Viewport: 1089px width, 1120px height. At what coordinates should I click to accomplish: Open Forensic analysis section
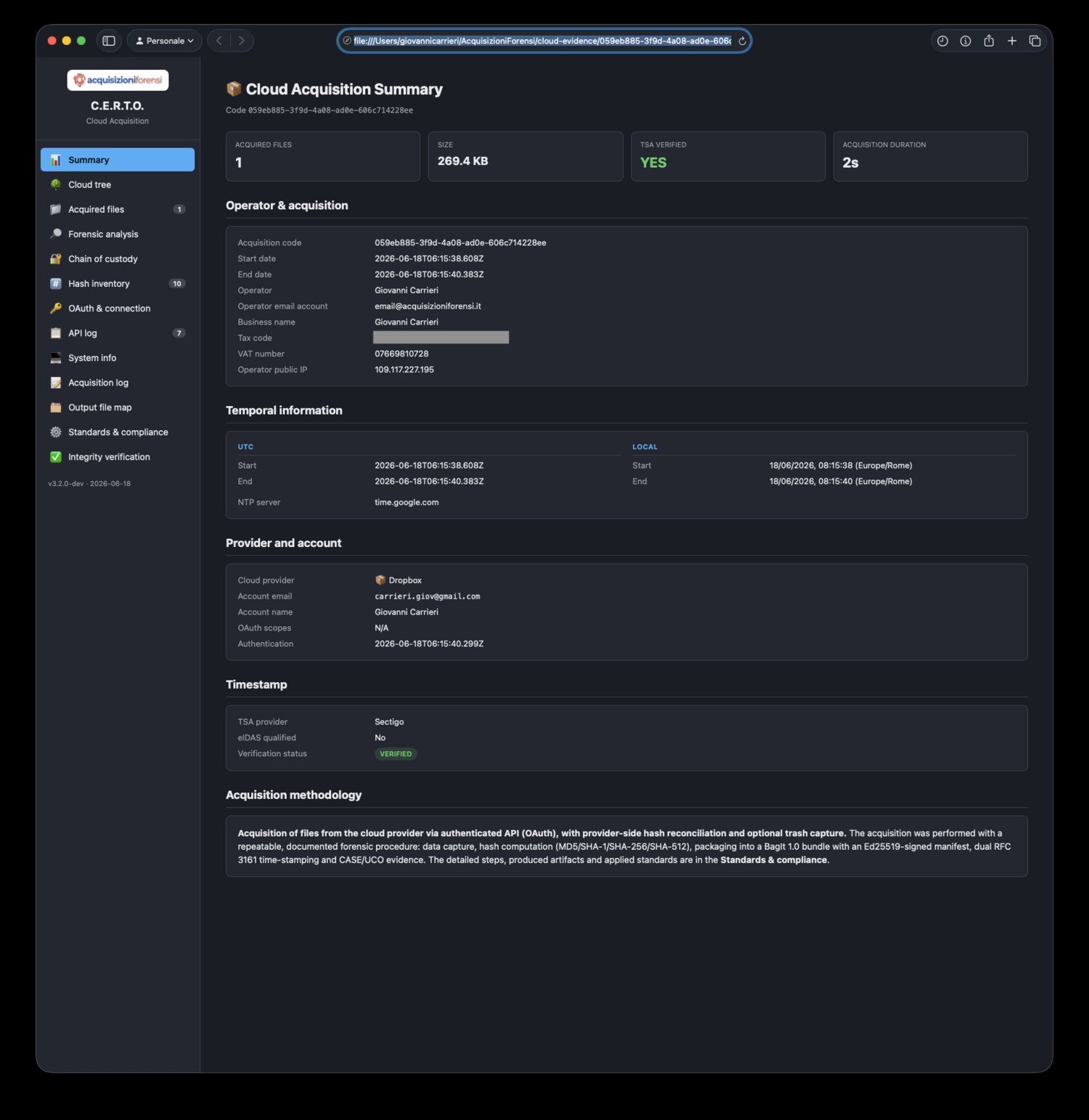click(x=118, y=234)
